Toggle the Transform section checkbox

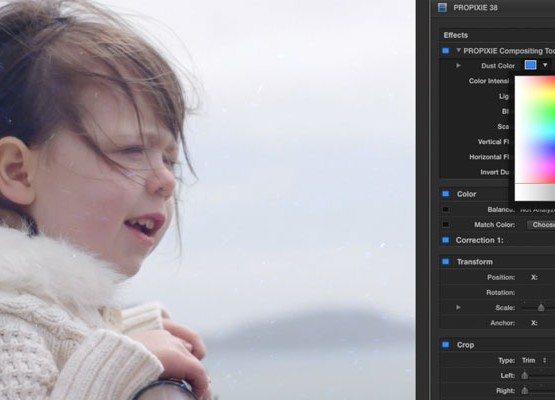445,262
